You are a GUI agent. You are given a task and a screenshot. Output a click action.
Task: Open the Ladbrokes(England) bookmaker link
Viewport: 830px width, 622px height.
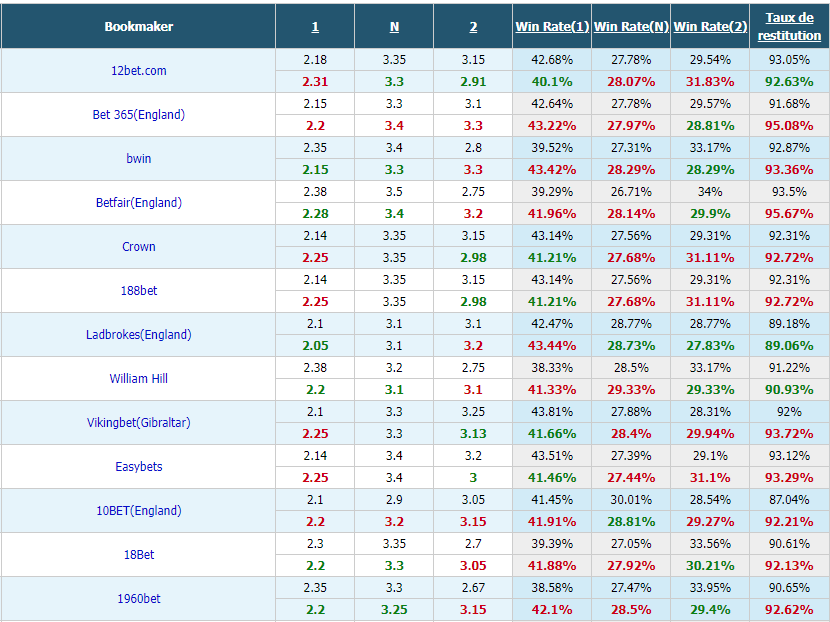coord(139,334)
